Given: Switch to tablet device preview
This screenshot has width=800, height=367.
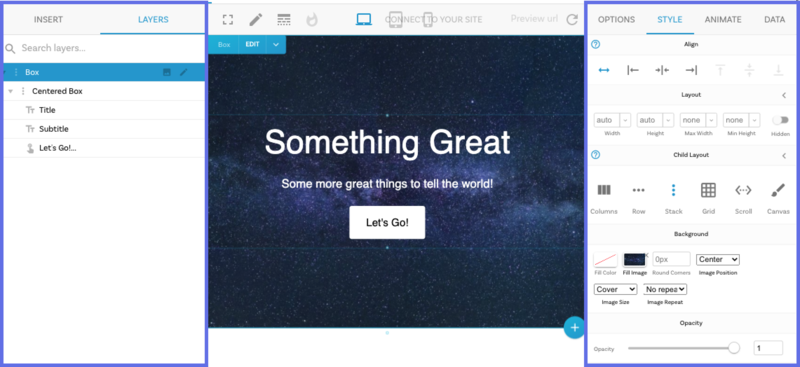Looking at the screenshot, I should click(395, 19).
